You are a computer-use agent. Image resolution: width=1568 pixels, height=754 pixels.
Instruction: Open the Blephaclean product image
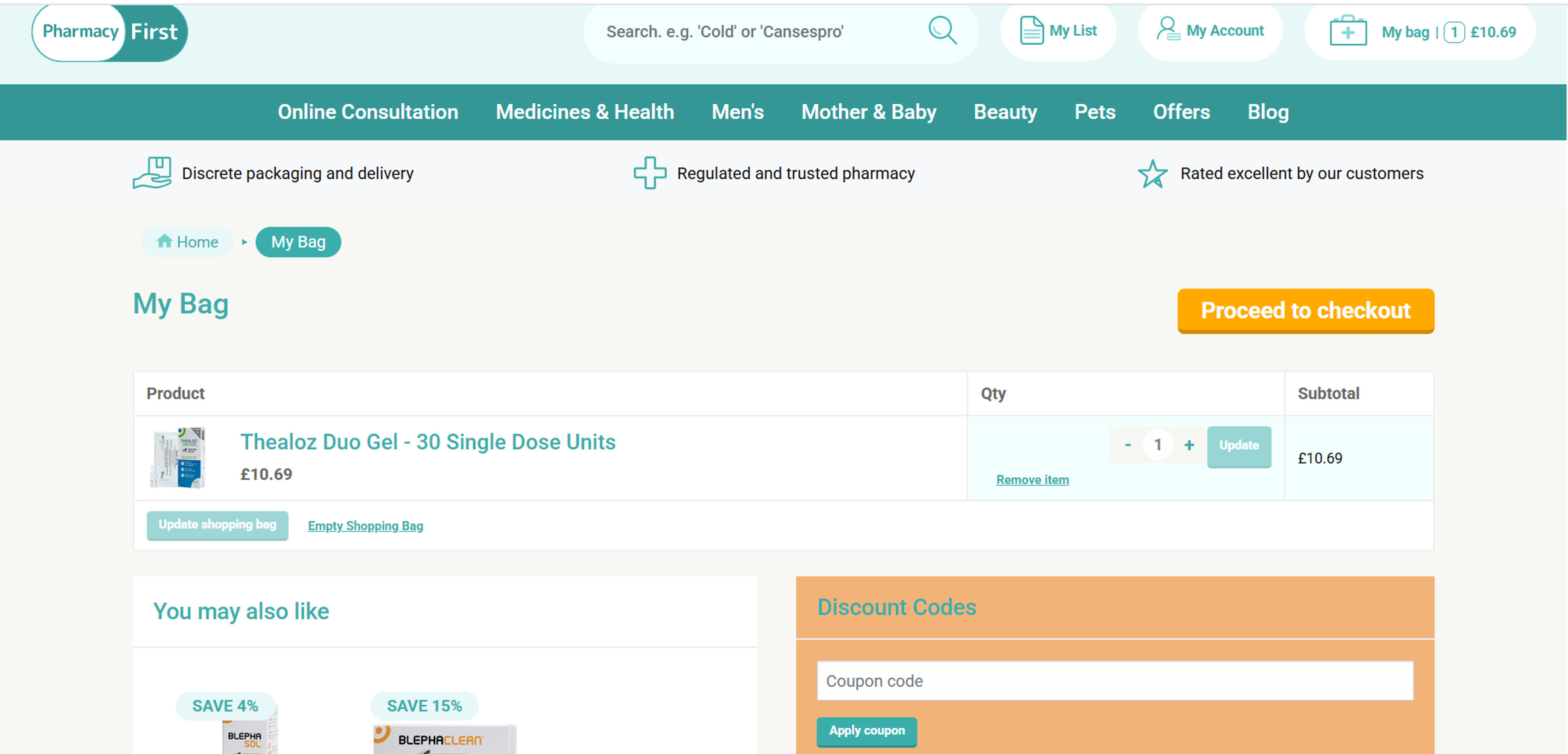(444, 739)
